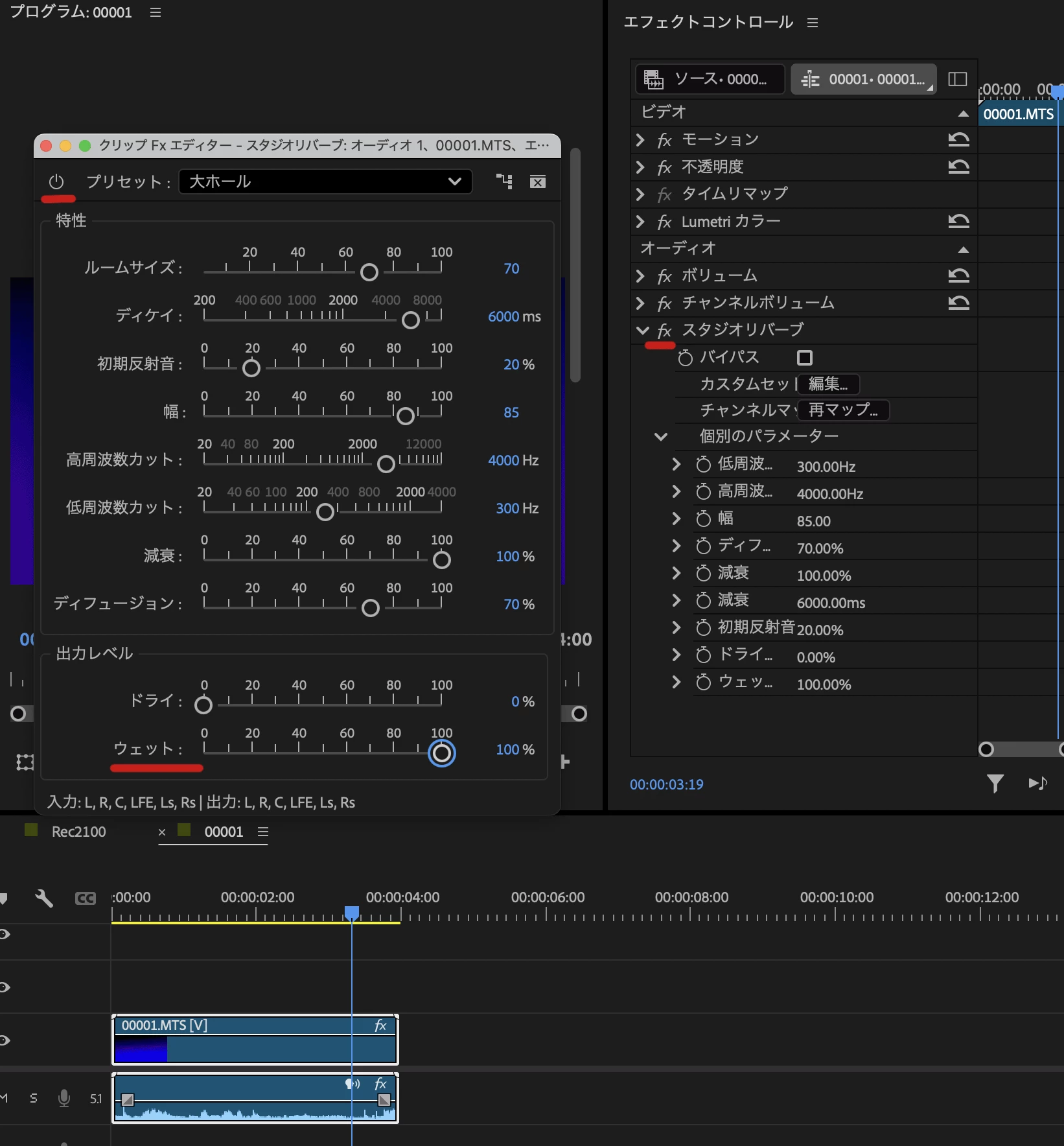Click the fx badge on 00001.MTS [V] clip
1064x1146 pixels.
click(380, 1025)
